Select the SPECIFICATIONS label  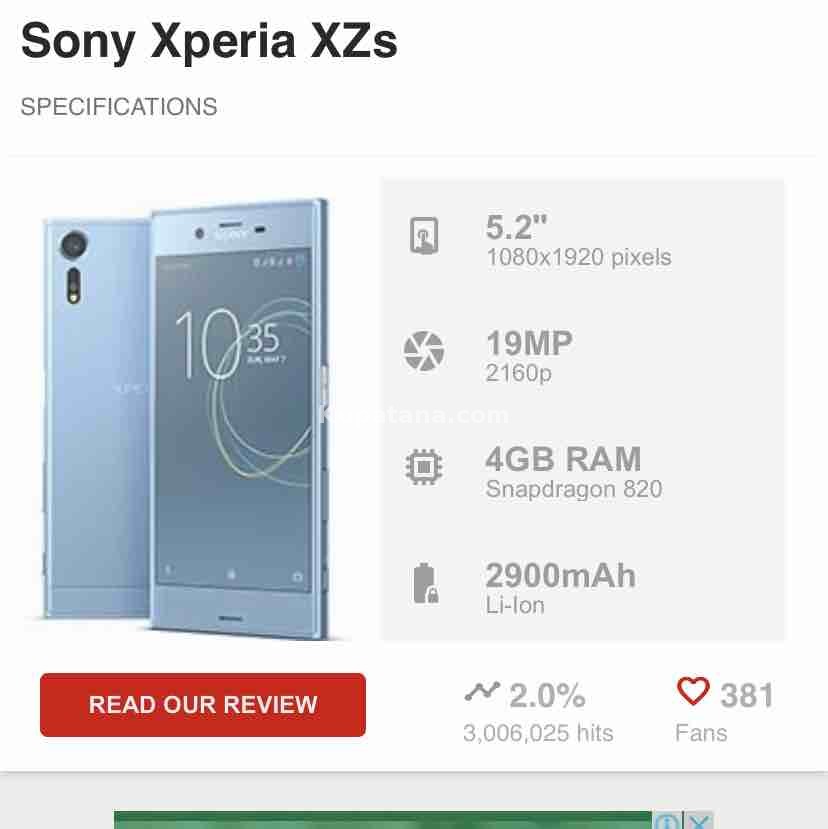119,107
